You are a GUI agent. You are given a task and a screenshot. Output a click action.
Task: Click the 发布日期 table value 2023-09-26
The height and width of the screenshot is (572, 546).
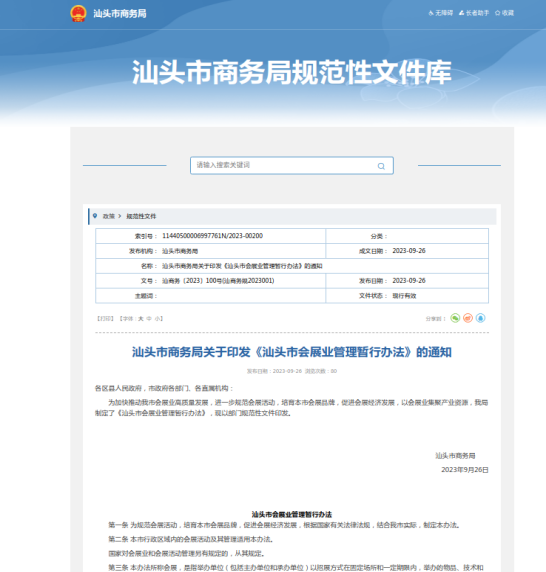pyautogui.click(x=409, y=281)
